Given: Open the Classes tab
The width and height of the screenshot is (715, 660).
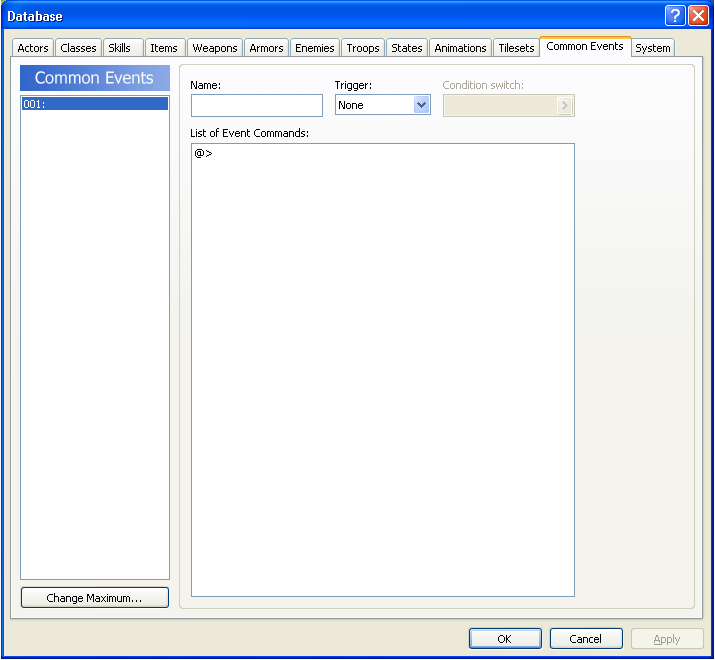Looking at the screenshot, I should tap(78, 48).
